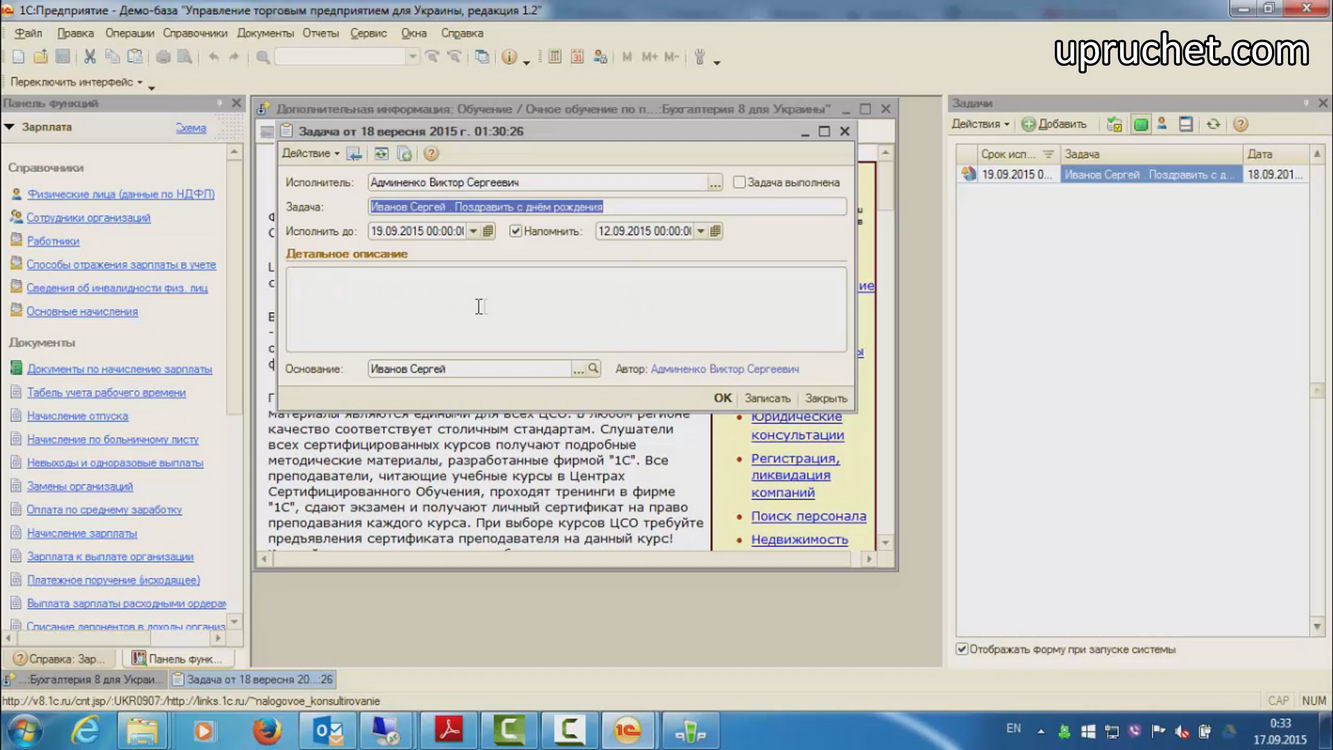Image resolution: width=1333 pixels, height=750 pixels.
Task: Click ellipsis button of Исполнитель field
Action: point(715,183)
